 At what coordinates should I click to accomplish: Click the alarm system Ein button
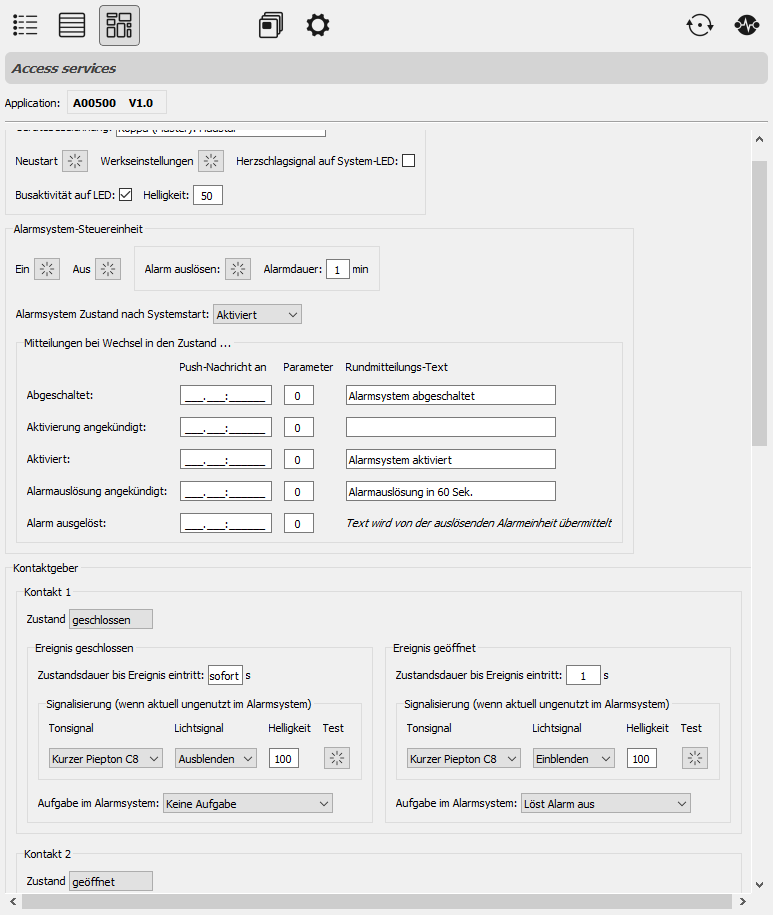pos(47,269)
